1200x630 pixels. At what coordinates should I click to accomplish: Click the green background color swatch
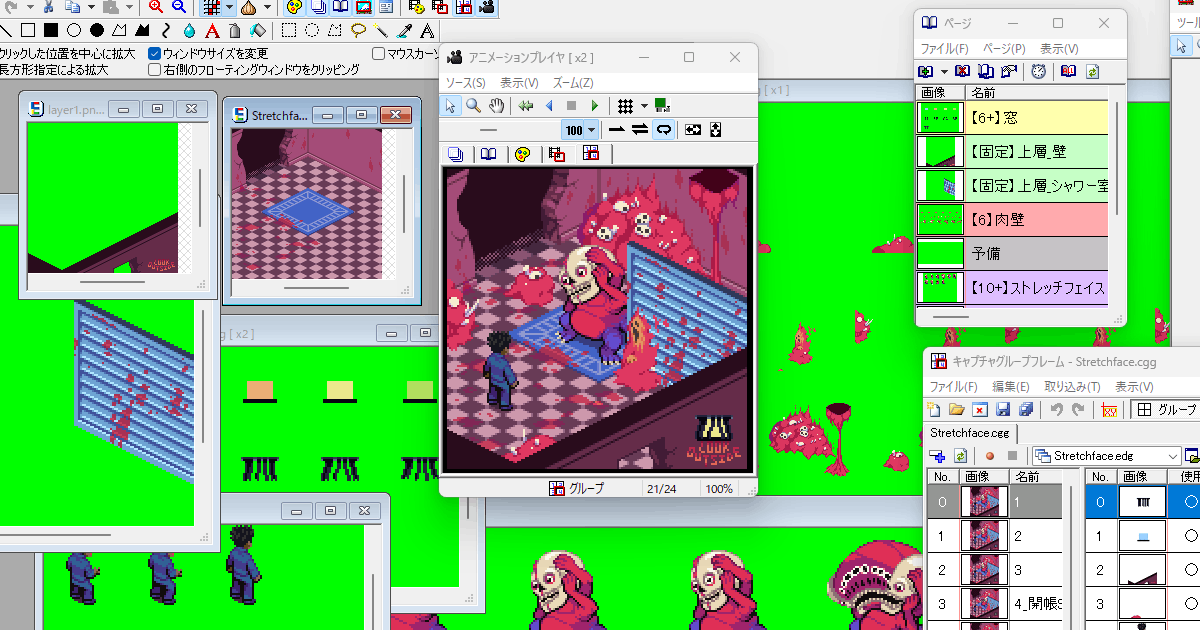tap(661, 105)
